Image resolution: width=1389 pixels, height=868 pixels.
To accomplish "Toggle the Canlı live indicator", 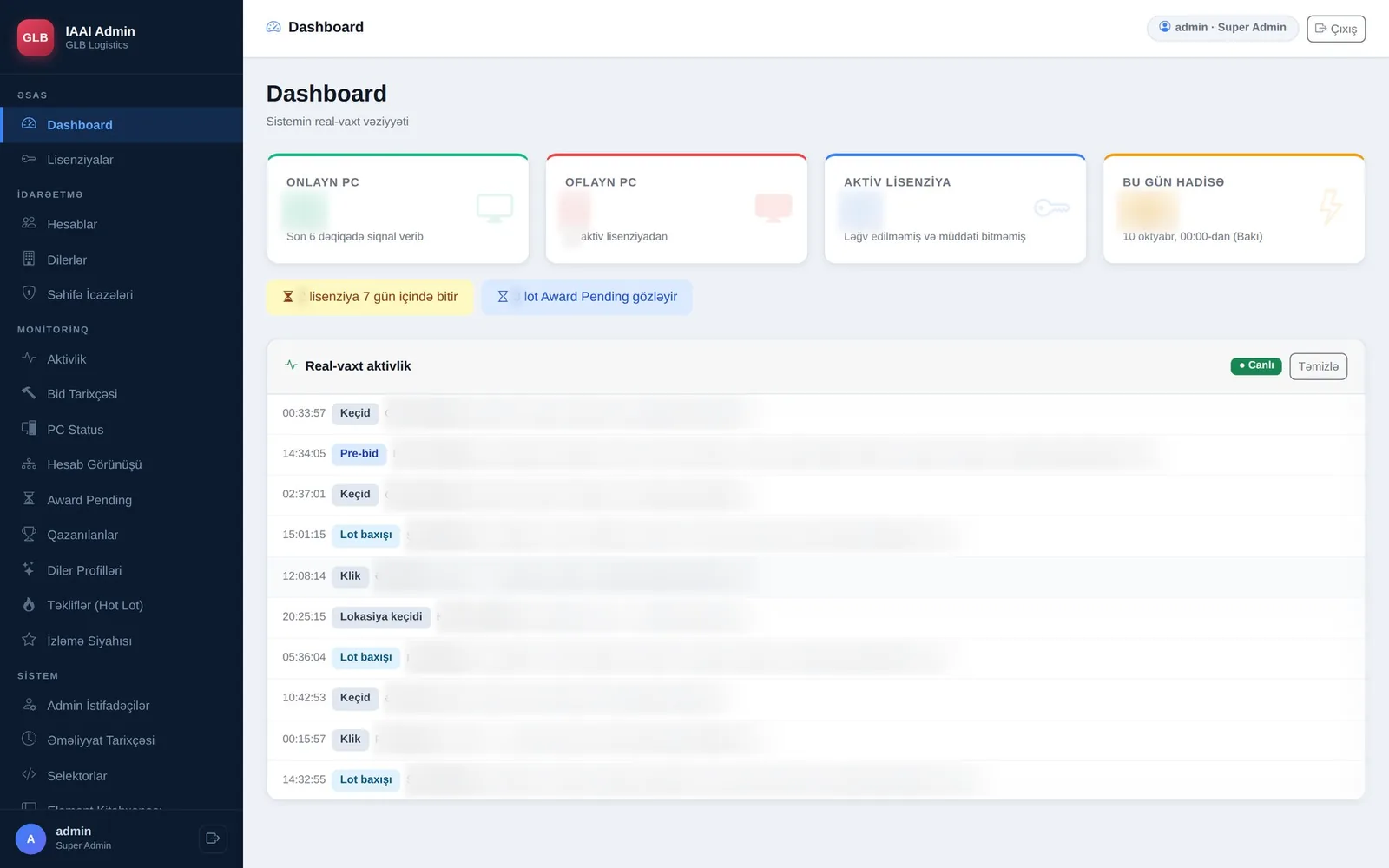I will tap(1256, 366).
